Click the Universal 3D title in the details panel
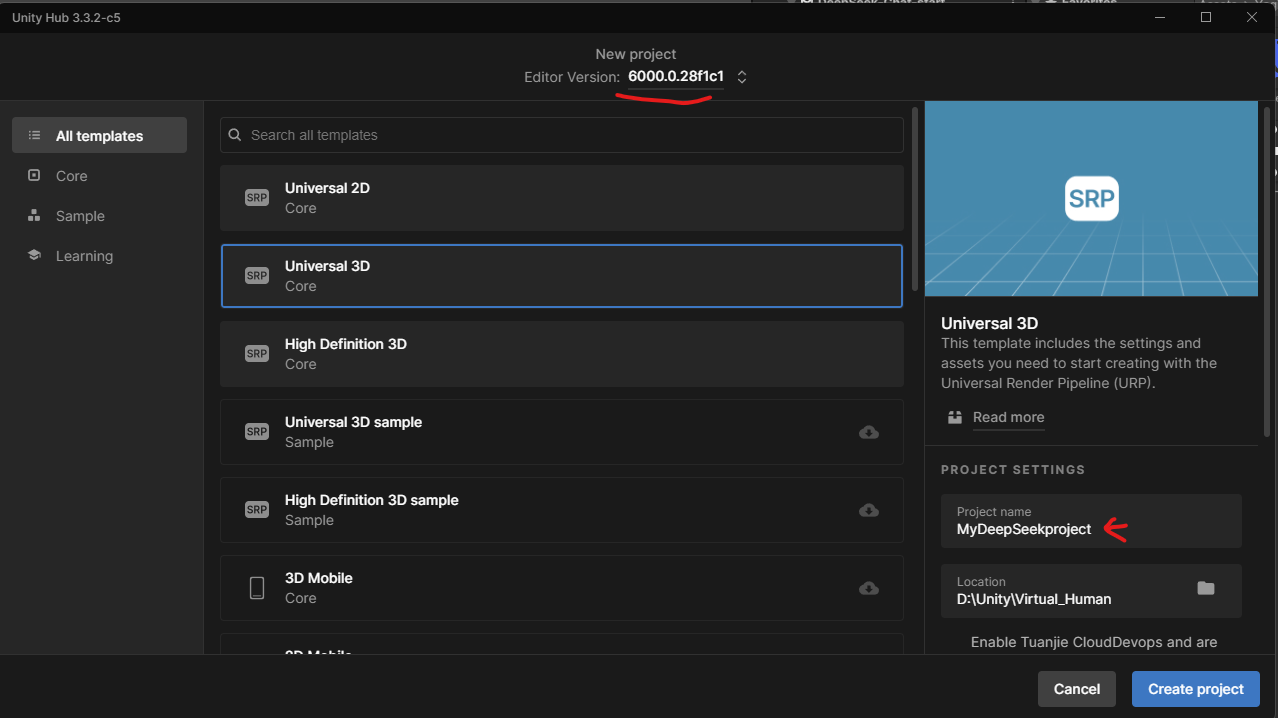 990,323
